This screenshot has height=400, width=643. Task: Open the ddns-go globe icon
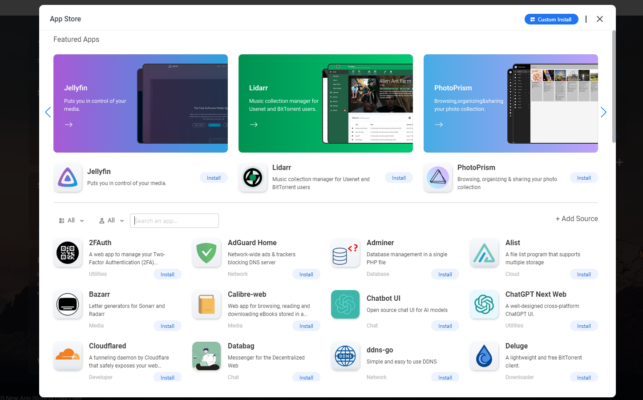[x=345, y=356]
